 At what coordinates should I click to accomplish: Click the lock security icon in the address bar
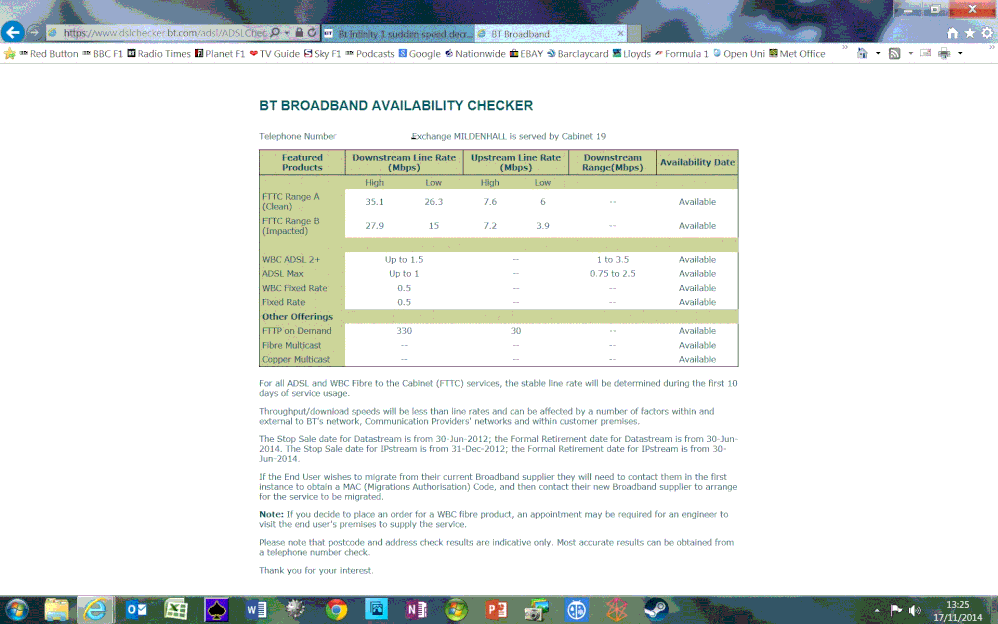(299, 32)
